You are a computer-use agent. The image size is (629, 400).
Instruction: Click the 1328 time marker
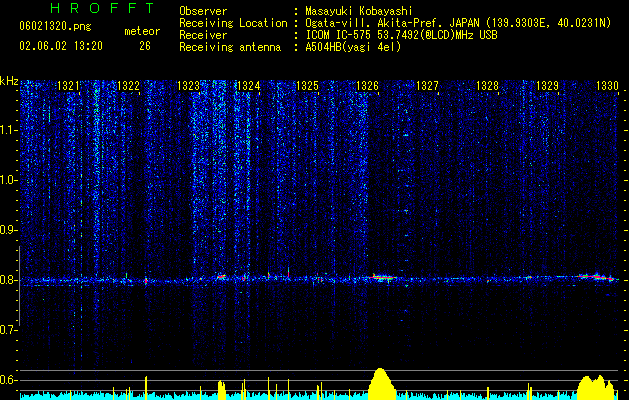(487, 86)
